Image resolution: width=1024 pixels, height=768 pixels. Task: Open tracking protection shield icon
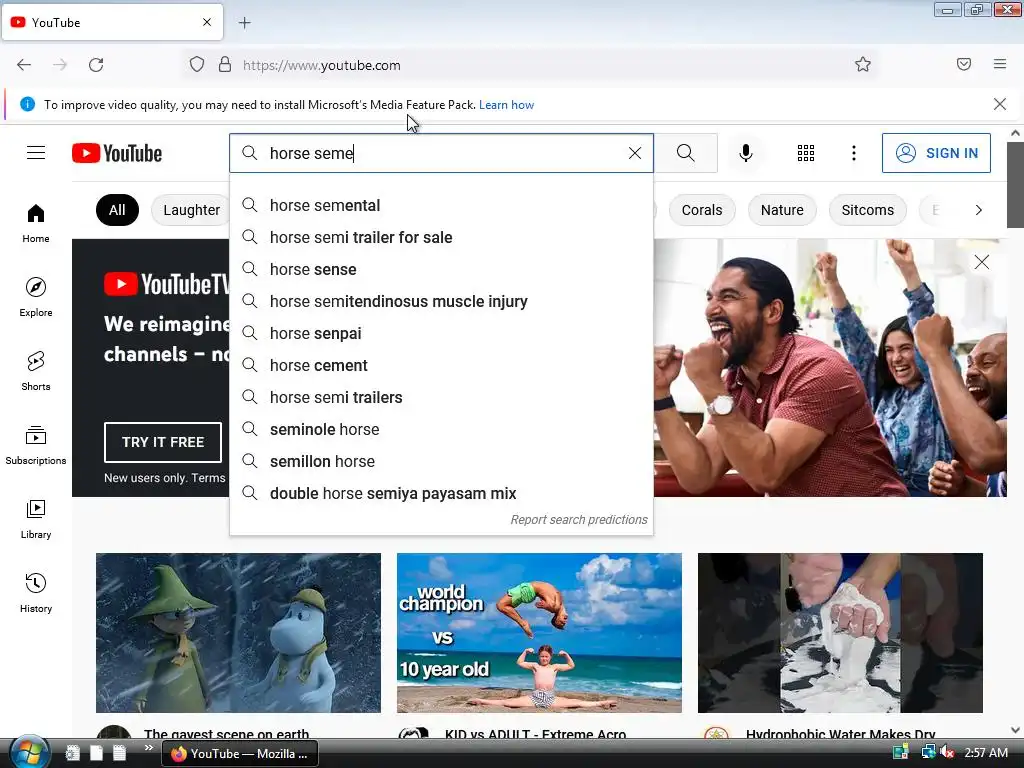pyautogui.click(x=197, y=65)
